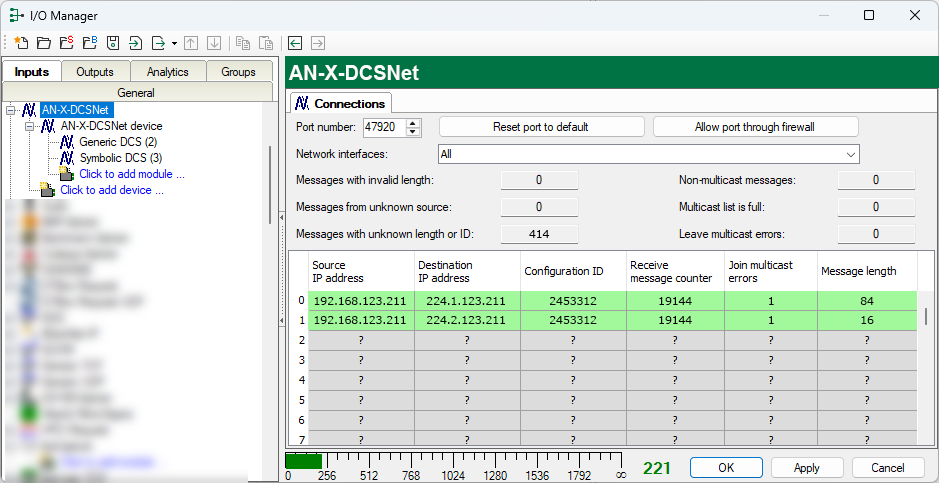Select AN-X-DCSNet device tree item
The width and height of the screenshot is (939, 483).
[111, 126]
